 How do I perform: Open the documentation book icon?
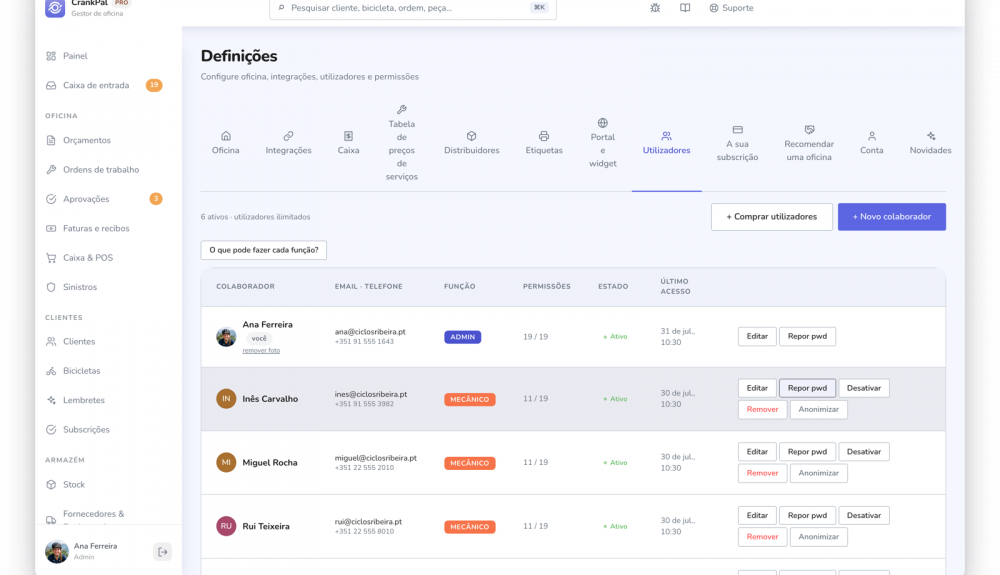pos(685,8)
